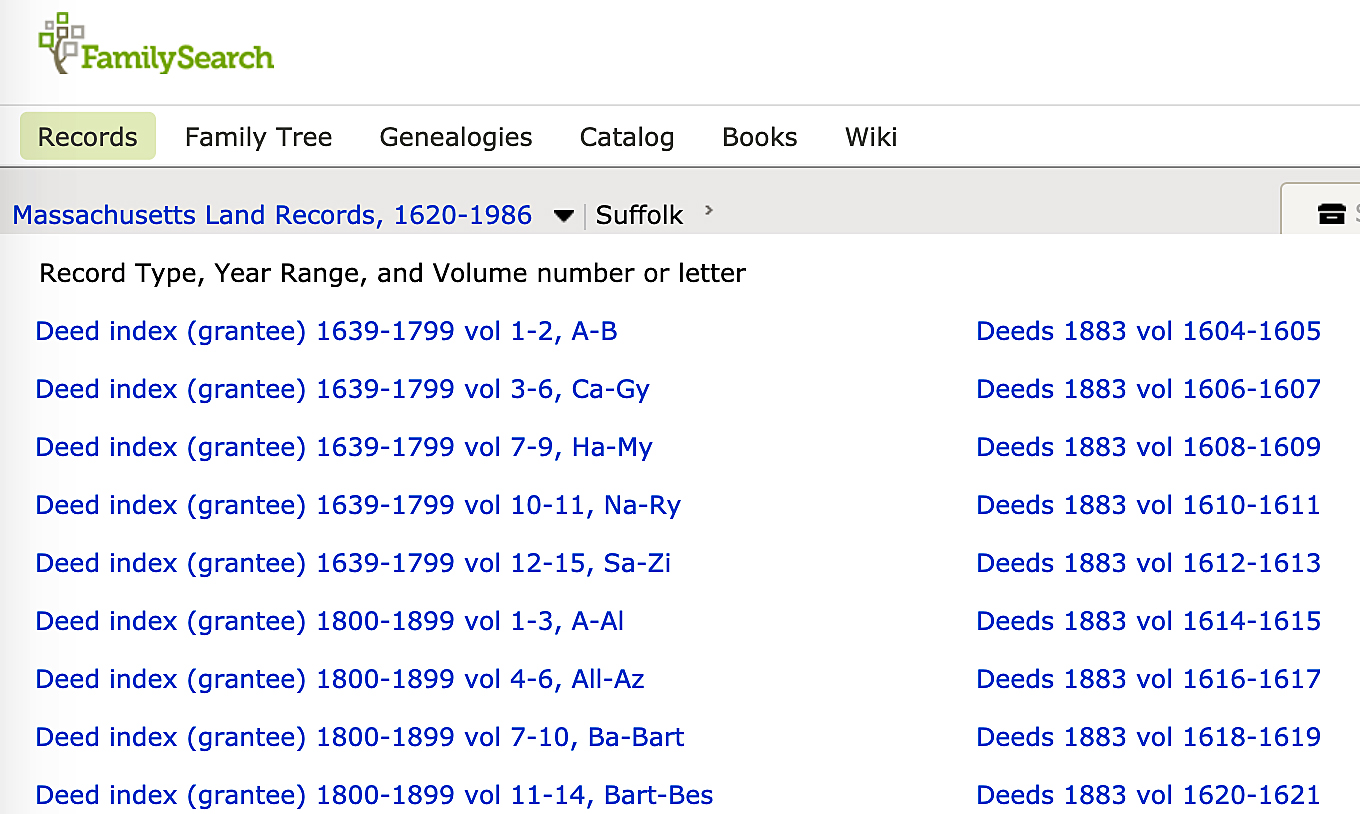
Task: Switch to the Family Tree tab
Action: pyautogui.click(x=258, y=137)
